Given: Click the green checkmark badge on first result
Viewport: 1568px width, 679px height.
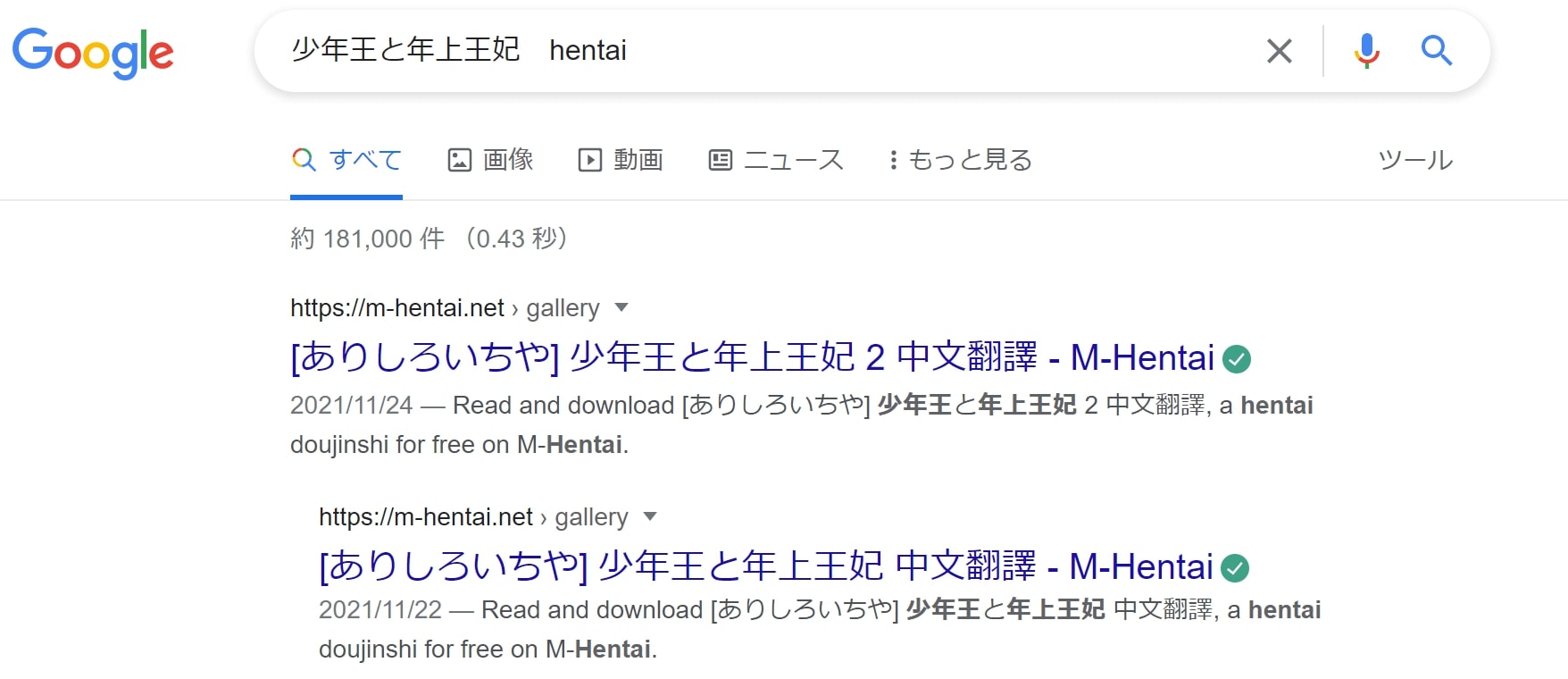Looking at the screenshot, I should tap(1237, 359).
